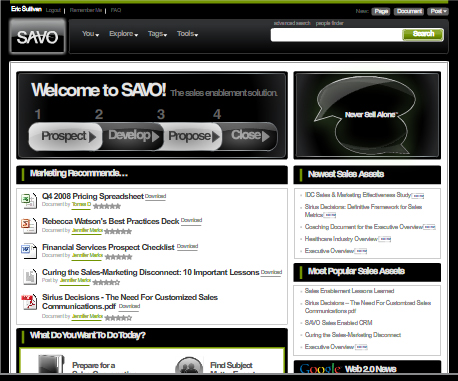Rate Rebecca Watson's Best Practices Deck stars
This screenshot has width=458, height=381.
coord(118,231)
